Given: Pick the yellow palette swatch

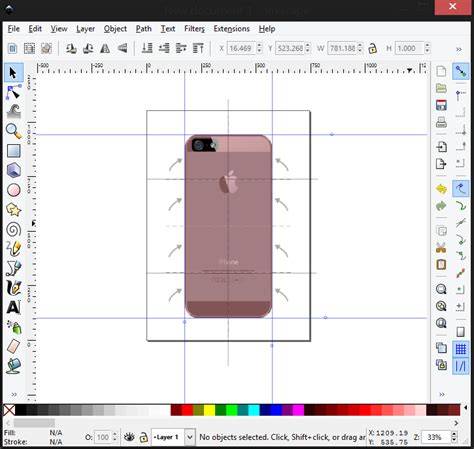Looking at the screenshot, I should pos(209,410).
